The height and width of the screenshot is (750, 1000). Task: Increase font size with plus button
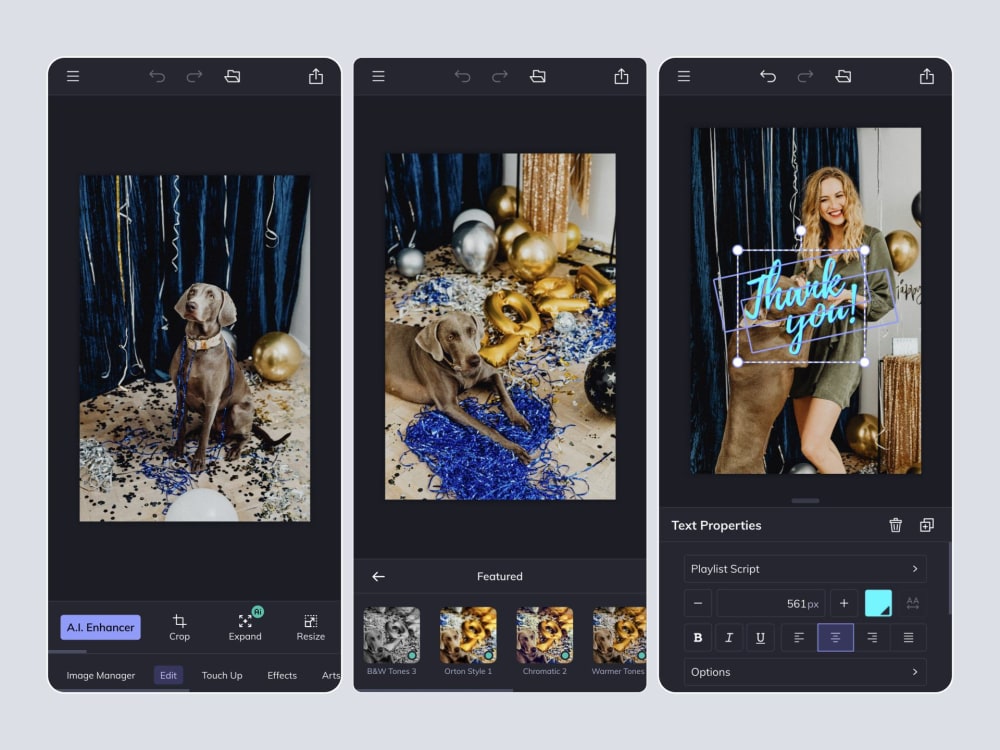(844, 603)
